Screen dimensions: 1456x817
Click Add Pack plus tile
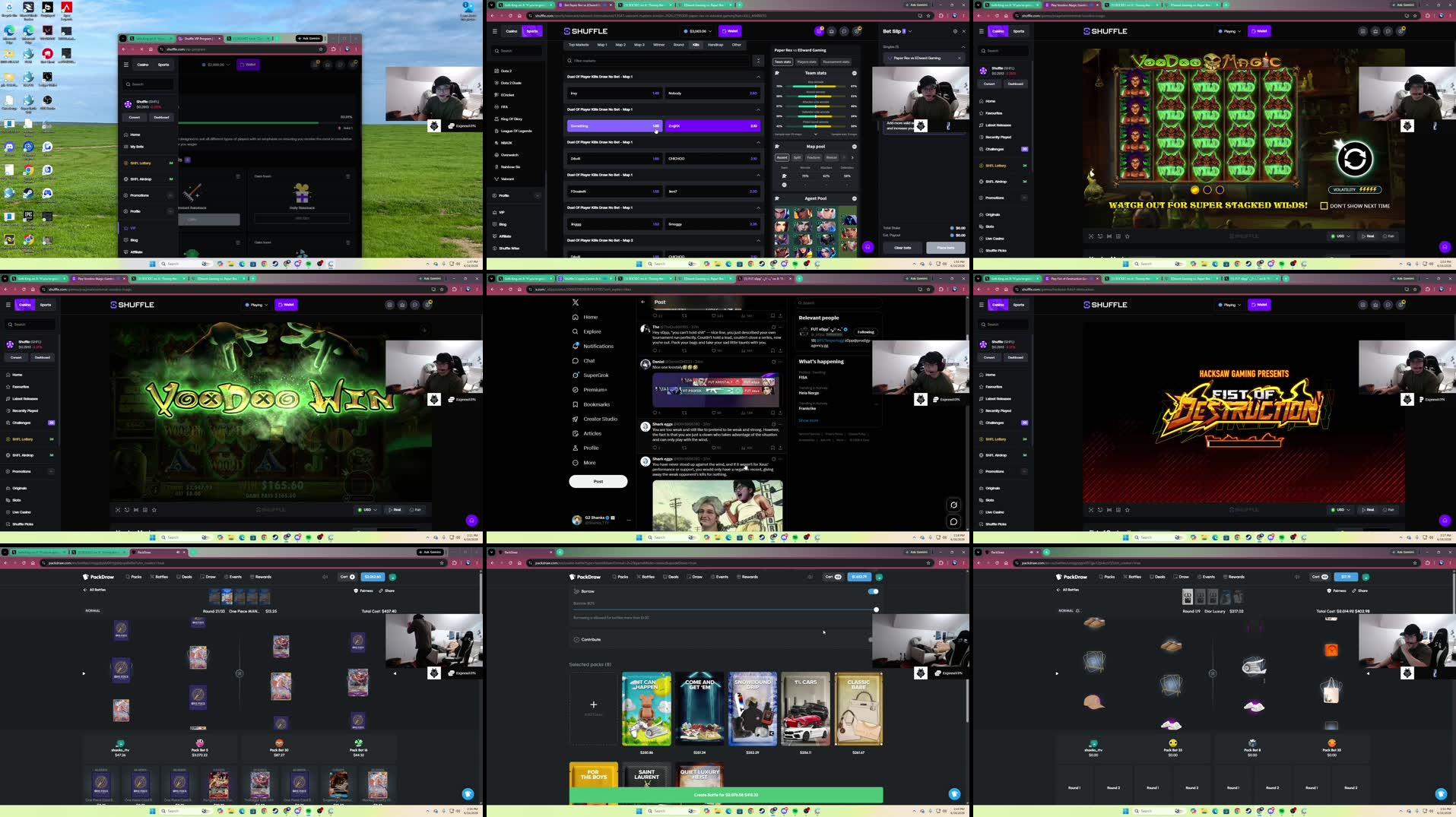click(593, 708)
